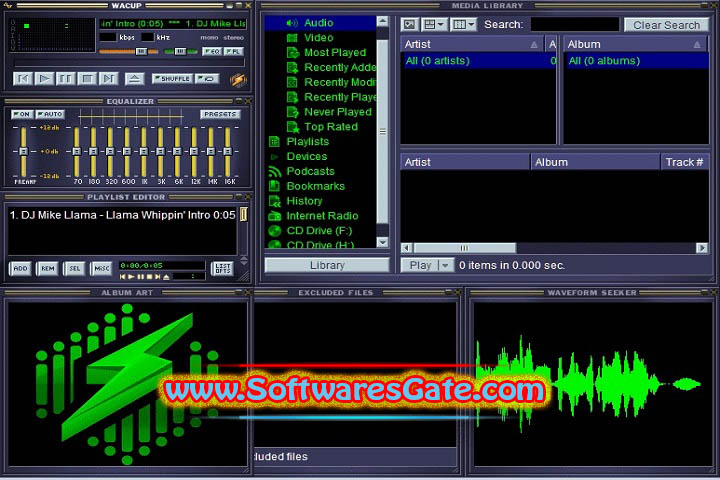Viewport: 720px width, 480px height.
Task: Open file with the Eject button
Action: [x=134, y=79]
